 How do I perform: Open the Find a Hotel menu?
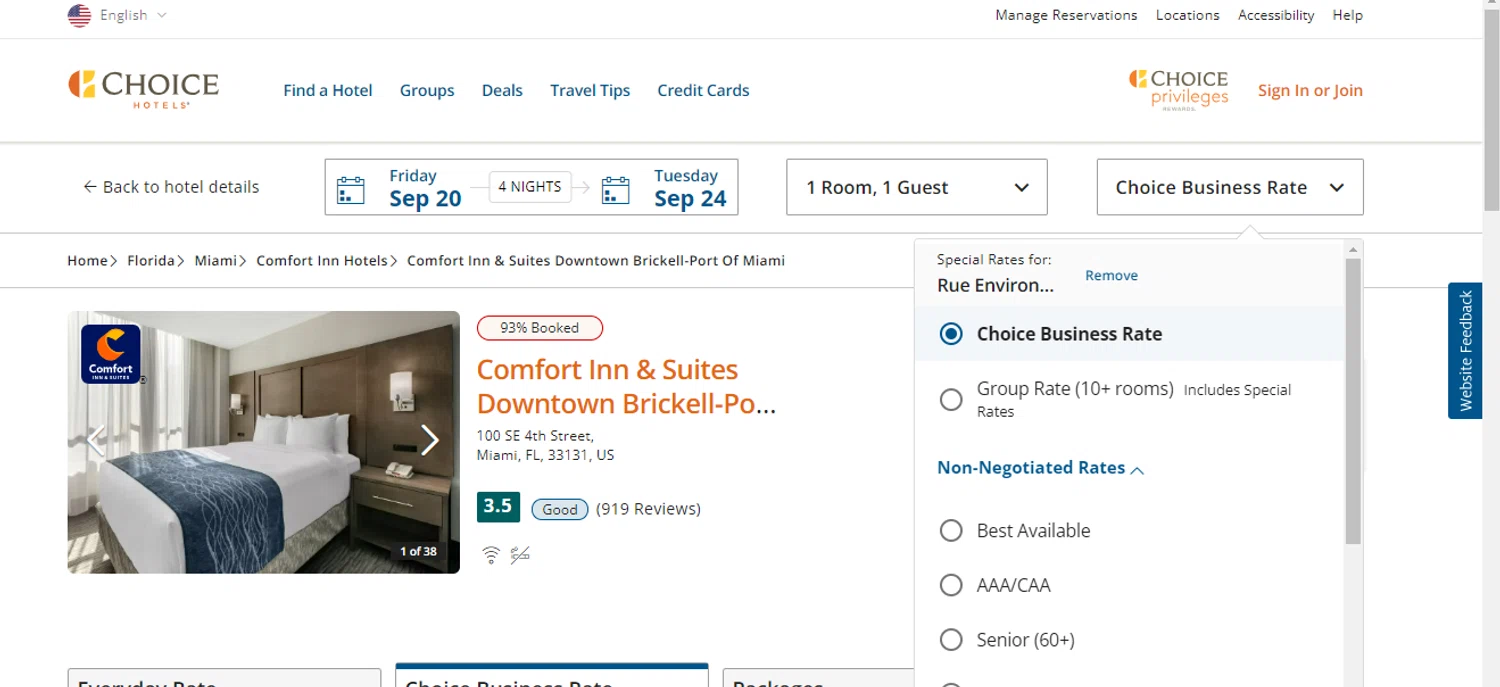(x=327, y=90)
